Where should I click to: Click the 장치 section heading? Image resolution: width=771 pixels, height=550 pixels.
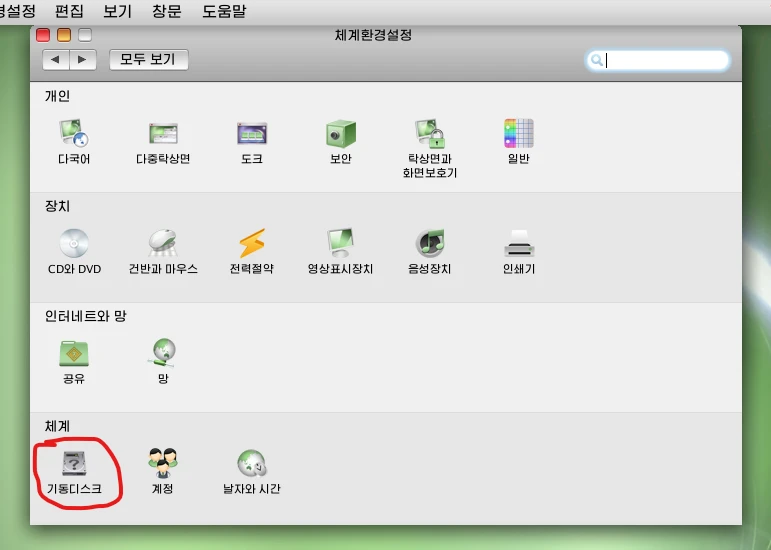[57, 206]
